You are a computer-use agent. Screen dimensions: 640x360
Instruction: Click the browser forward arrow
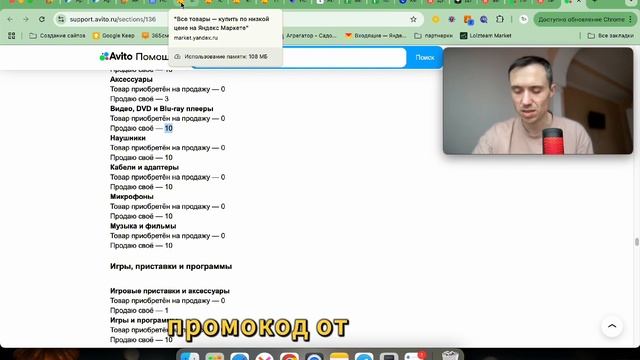tap(26, 19)
